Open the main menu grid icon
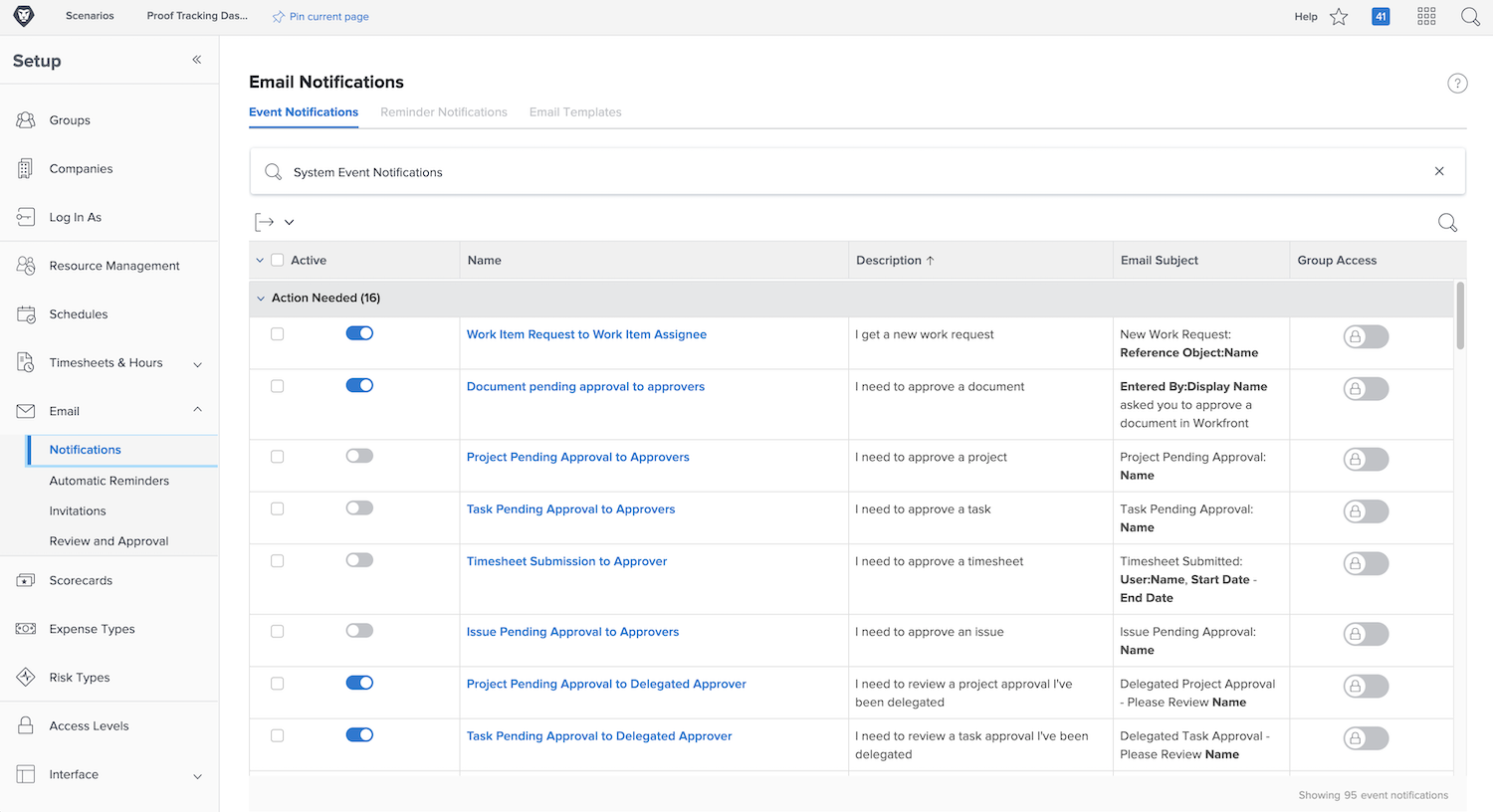 click(1426, 17)
